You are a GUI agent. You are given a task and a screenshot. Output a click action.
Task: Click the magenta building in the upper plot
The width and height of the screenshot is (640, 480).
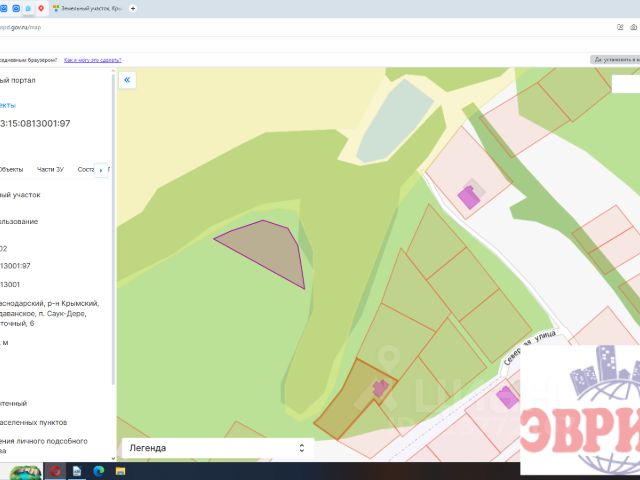(x=468, y=197)
